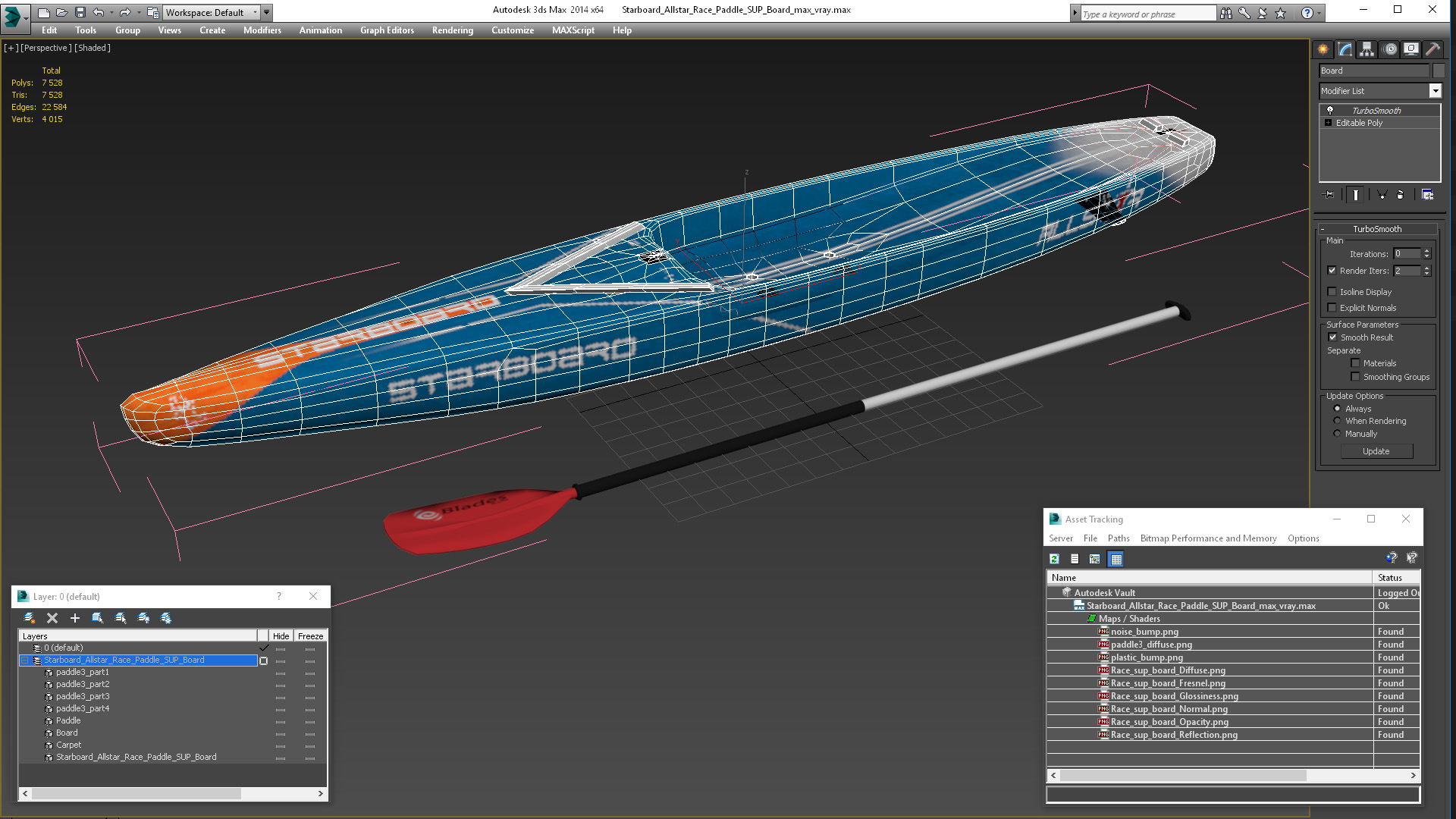Click Delete layer X icon in Layer dialog

click(x=52, y=618)
